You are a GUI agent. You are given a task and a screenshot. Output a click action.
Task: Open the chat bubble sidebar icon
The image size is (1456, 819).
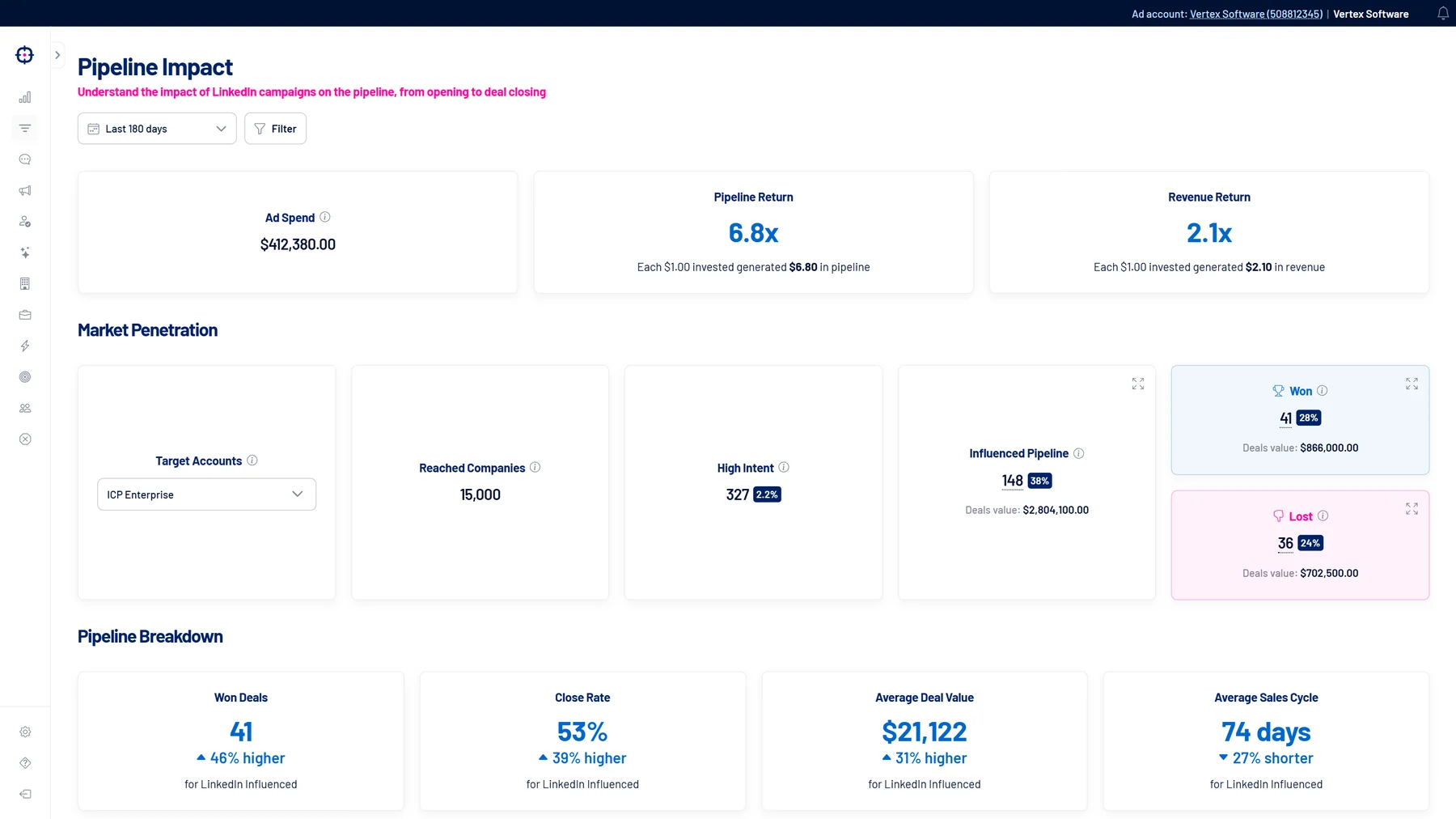[25, 159]
